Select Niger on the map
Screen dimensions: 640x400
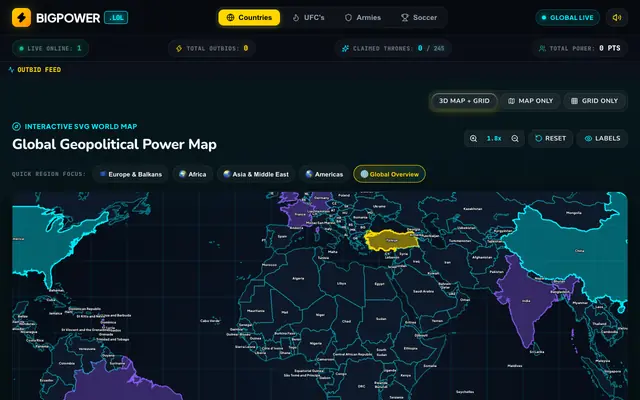click(321, 315)
